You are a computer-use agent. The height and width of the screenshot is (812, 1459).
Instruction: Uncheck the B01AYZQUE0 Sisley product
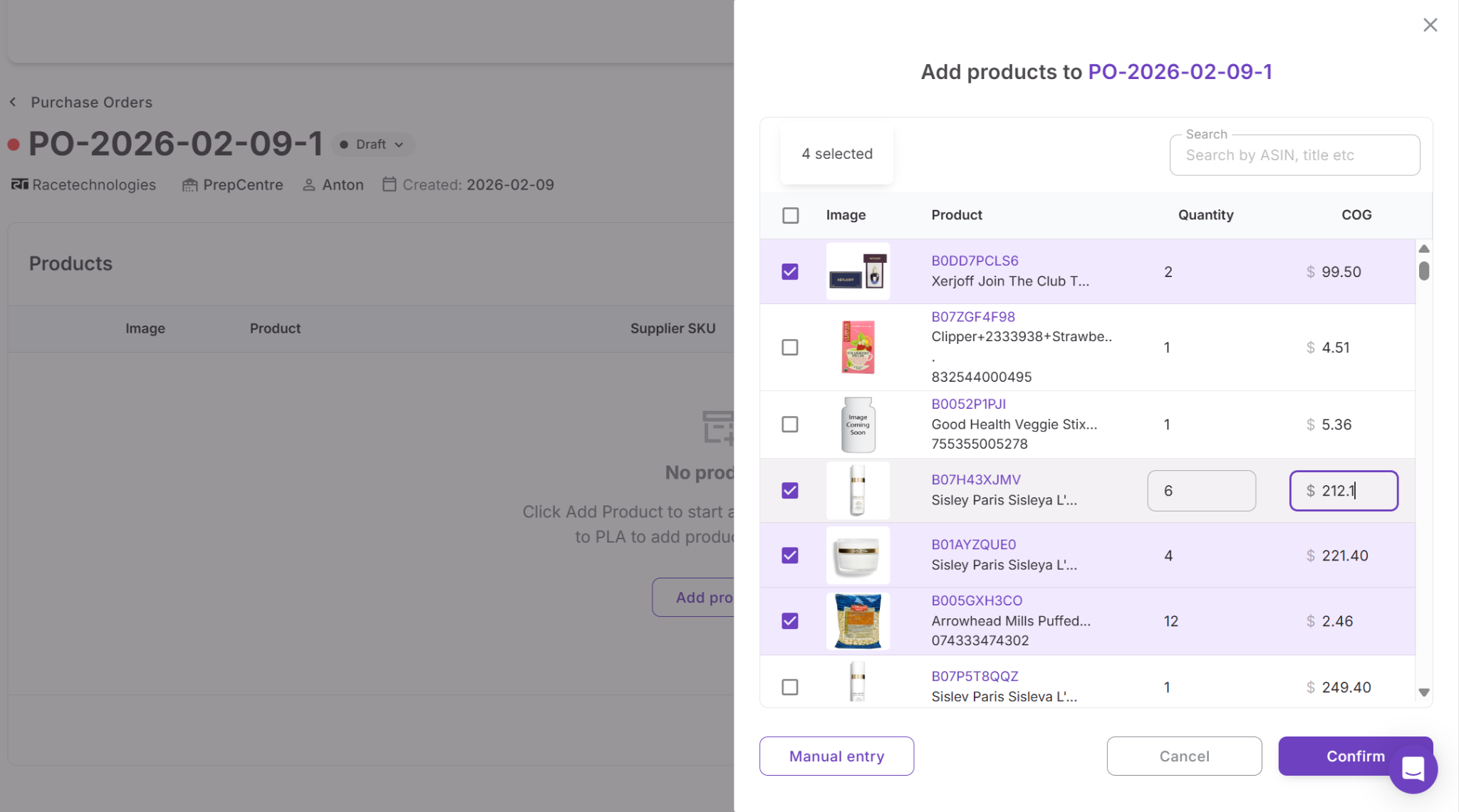pos(790,556)
